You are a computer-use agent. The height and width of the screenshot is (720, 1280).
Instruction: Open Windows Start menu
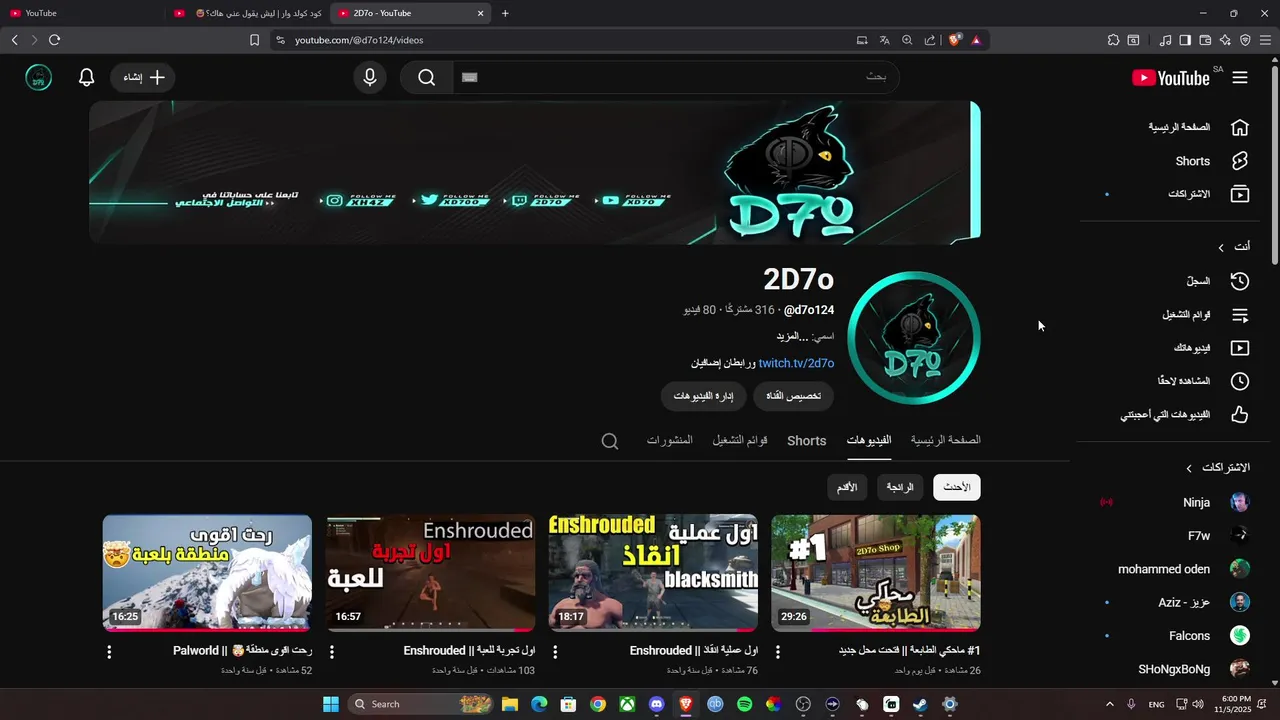pyautogui.click(x=330, y=704)
